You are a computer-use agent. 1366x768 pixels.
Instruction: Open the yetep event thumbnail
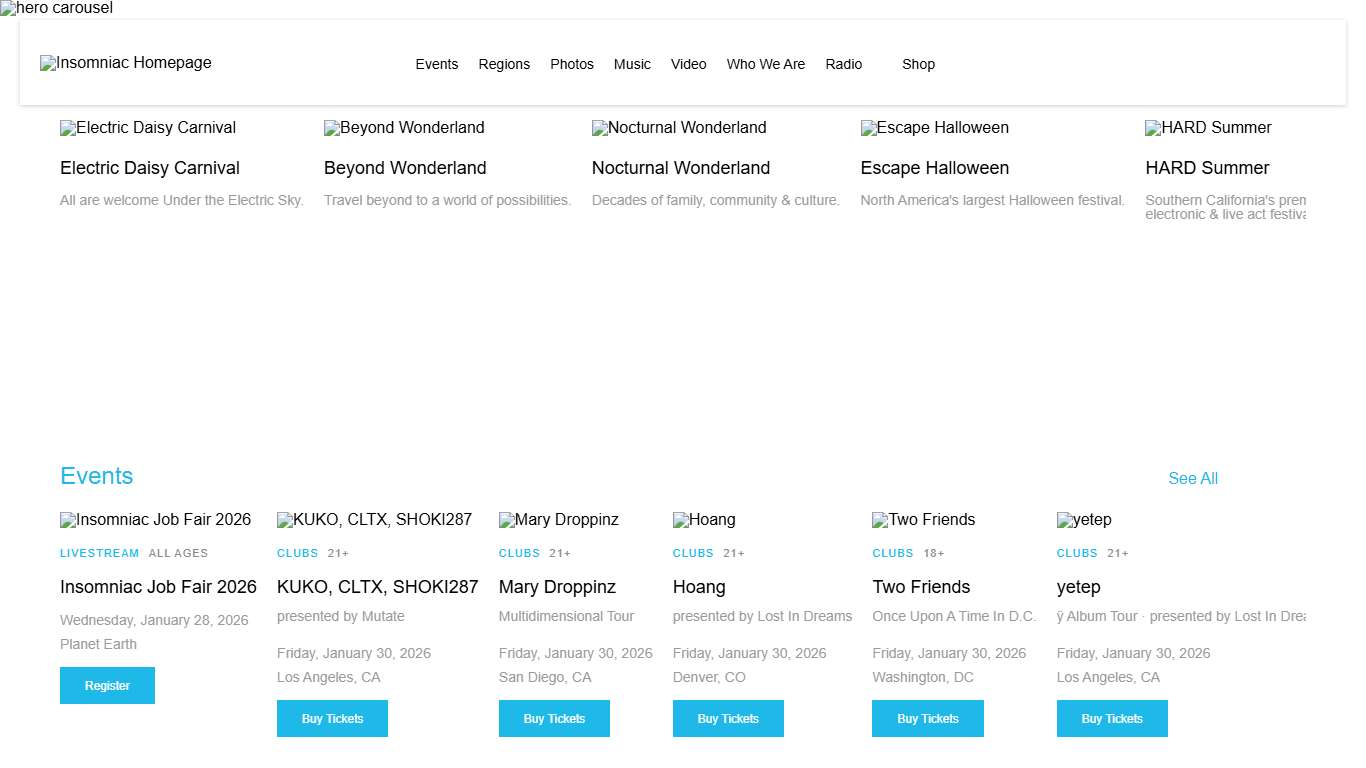pyautogui.click(x=1084, y=520)
